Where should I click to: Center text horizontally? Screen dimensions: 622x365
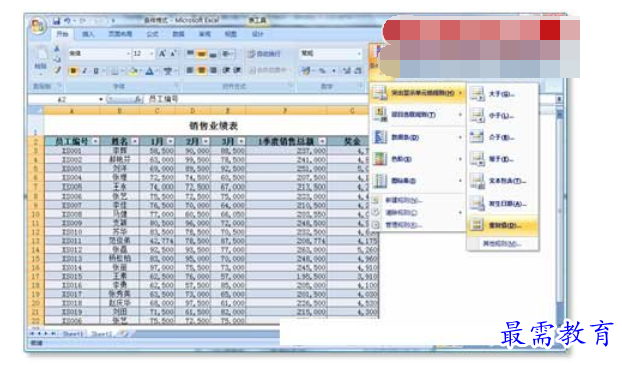pyautogui.click(x=202, y=71)
